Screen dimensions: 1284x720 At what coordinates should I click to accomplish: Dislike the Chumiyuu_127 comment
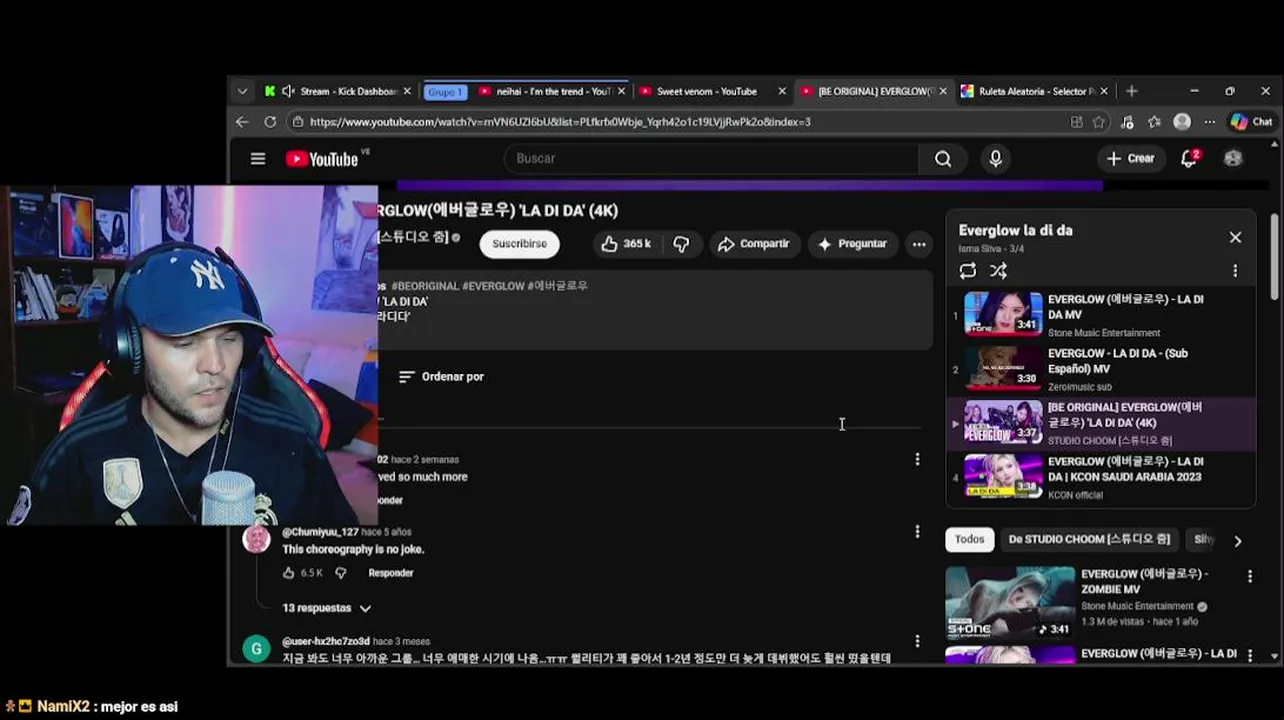point(341,573)
